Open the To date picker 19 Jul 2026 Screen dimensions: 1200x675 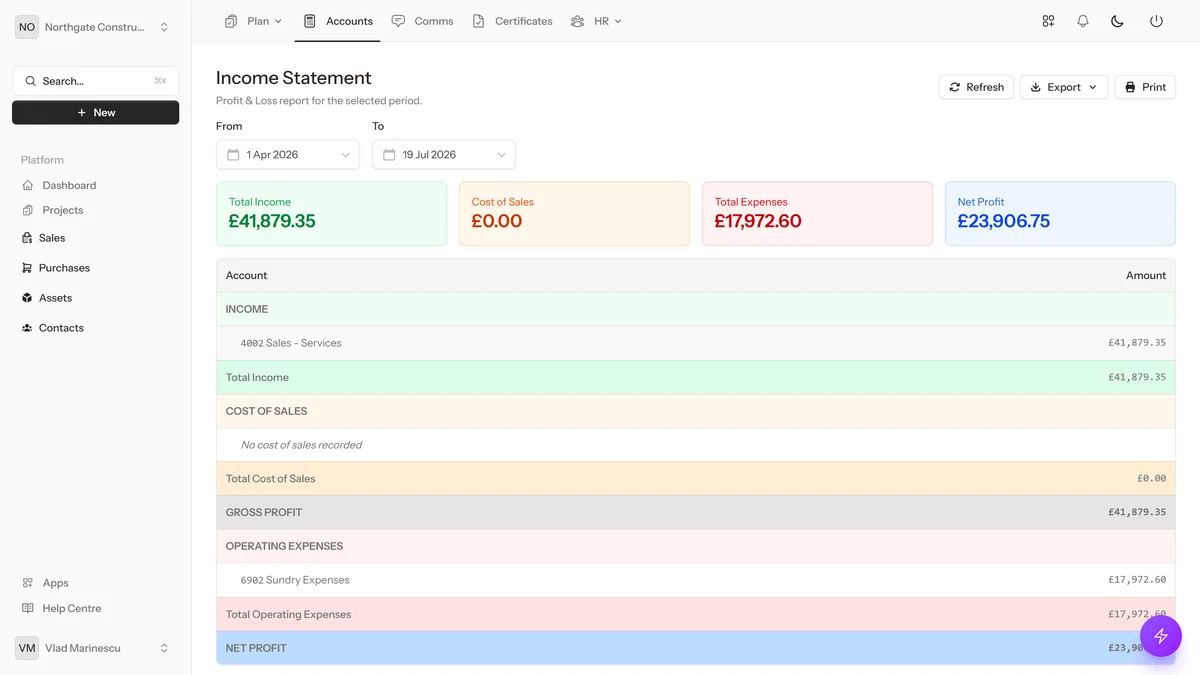(444, 155)
